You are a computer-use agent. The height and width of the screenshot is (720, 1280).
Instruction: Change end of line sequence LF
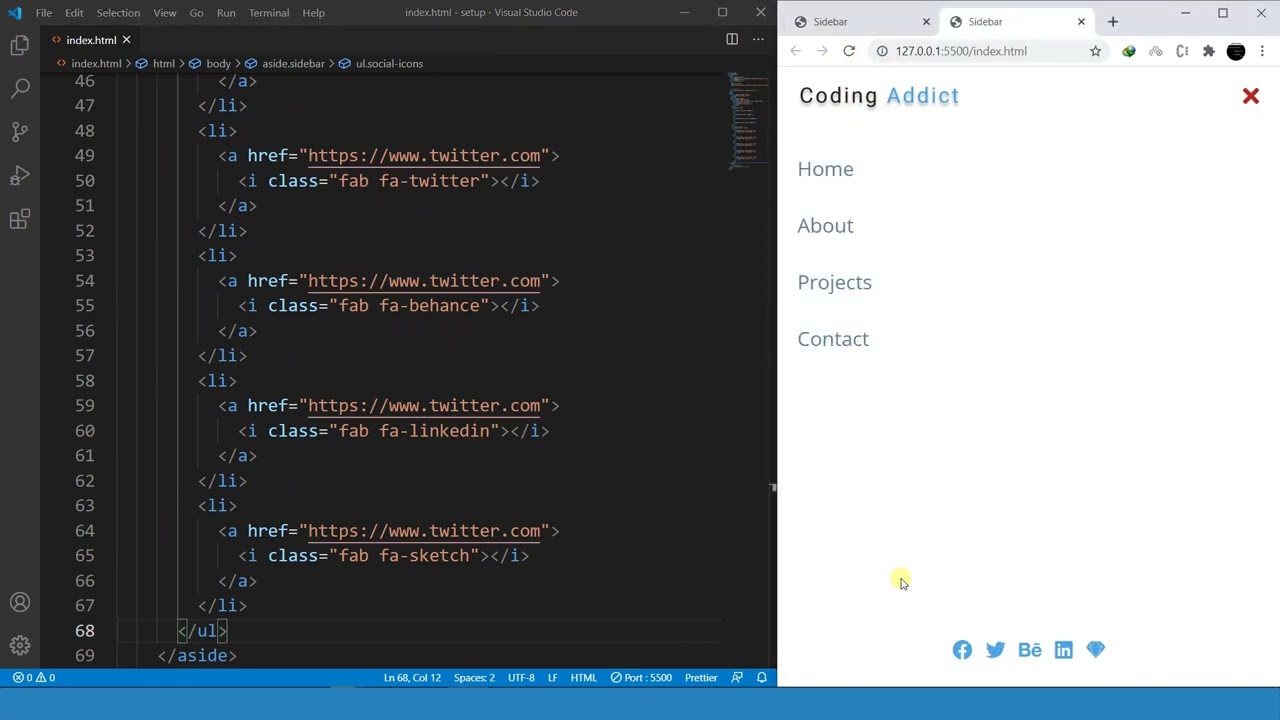(552, 678)
